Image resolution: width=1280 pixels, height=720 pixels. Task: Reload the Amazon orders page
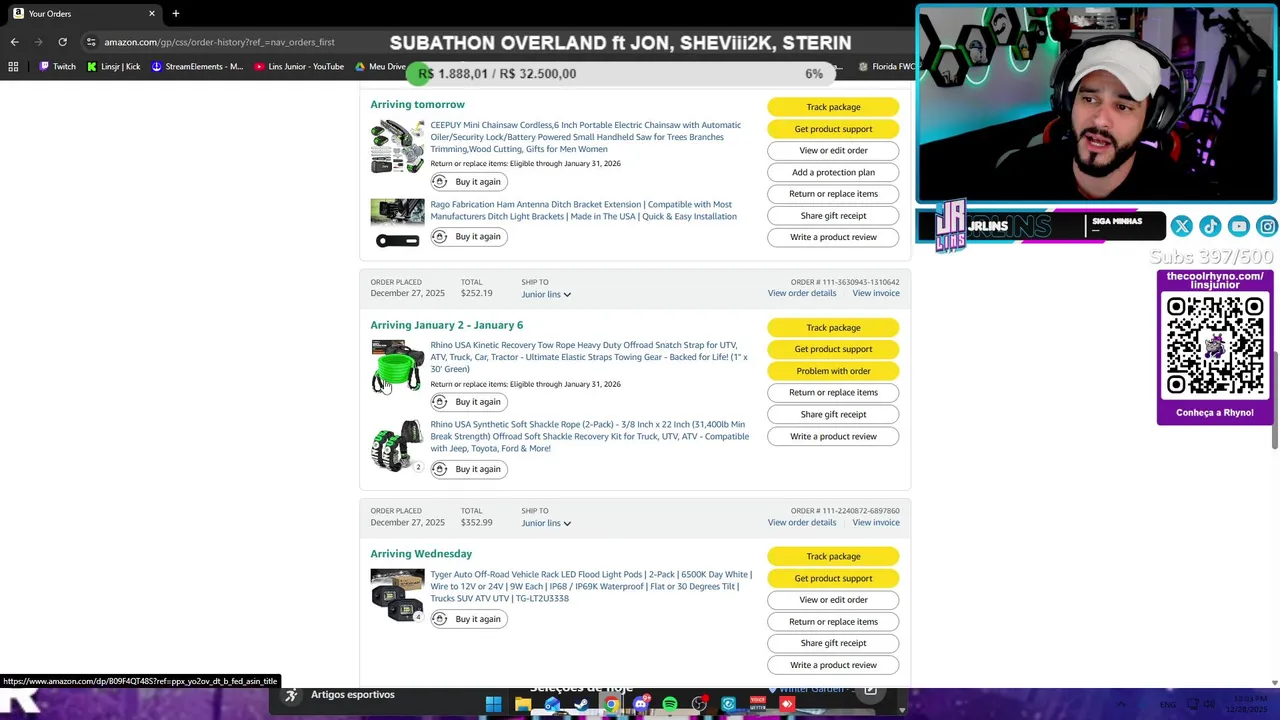(x=62, y=42)
